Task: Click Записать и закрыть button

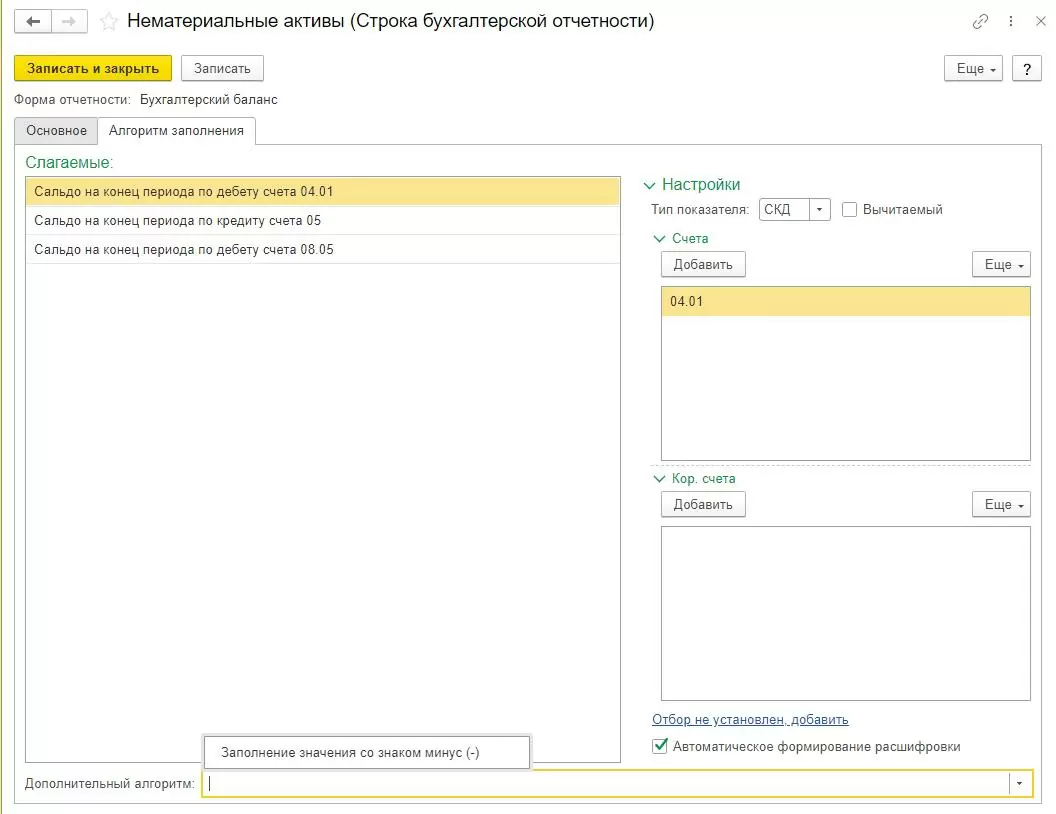Action: coord(93,69)
